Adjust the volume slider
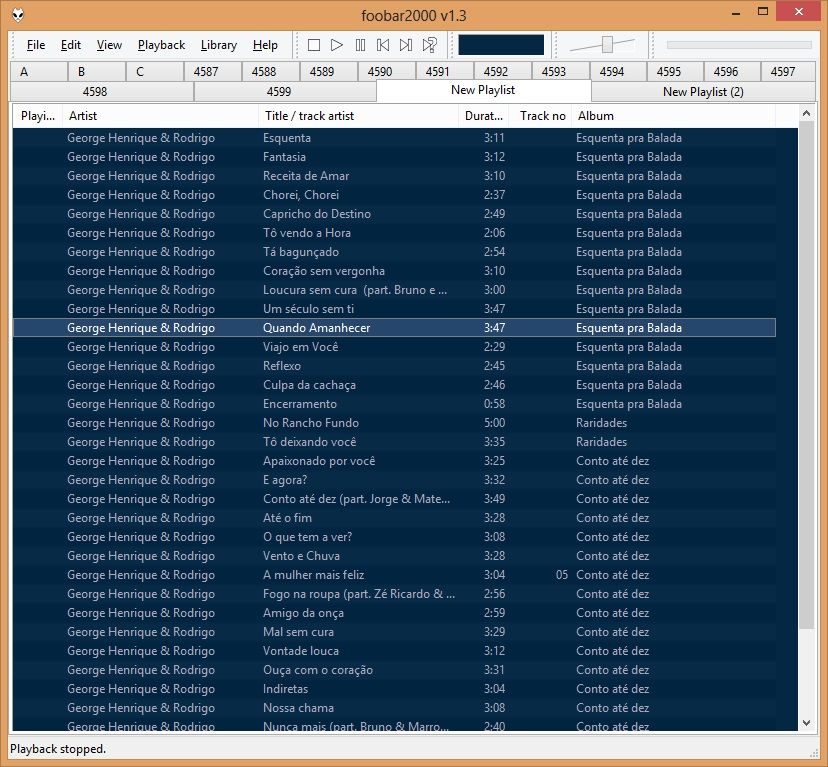 606,44
